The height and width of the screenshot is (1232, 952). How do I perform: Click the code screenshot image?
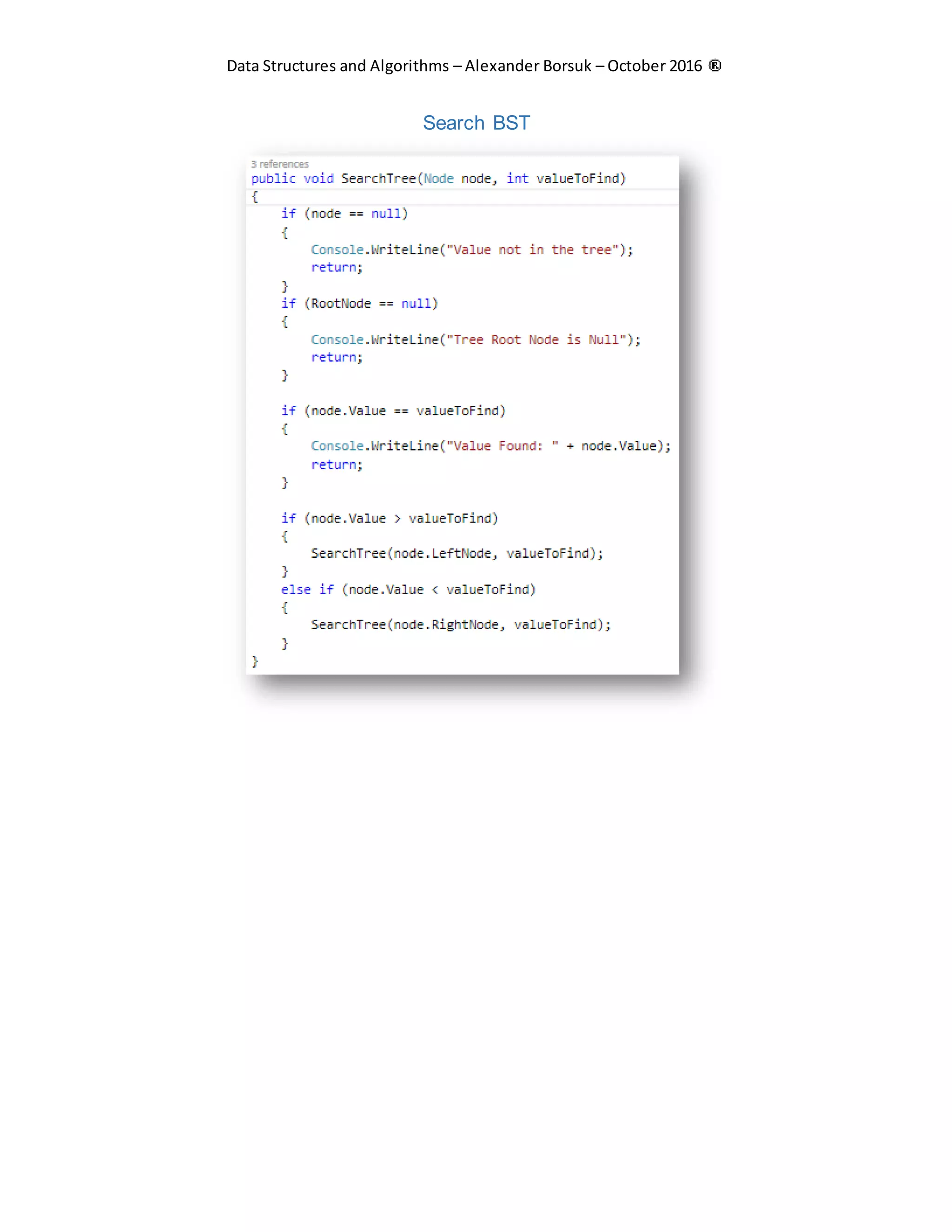point(463,415)
